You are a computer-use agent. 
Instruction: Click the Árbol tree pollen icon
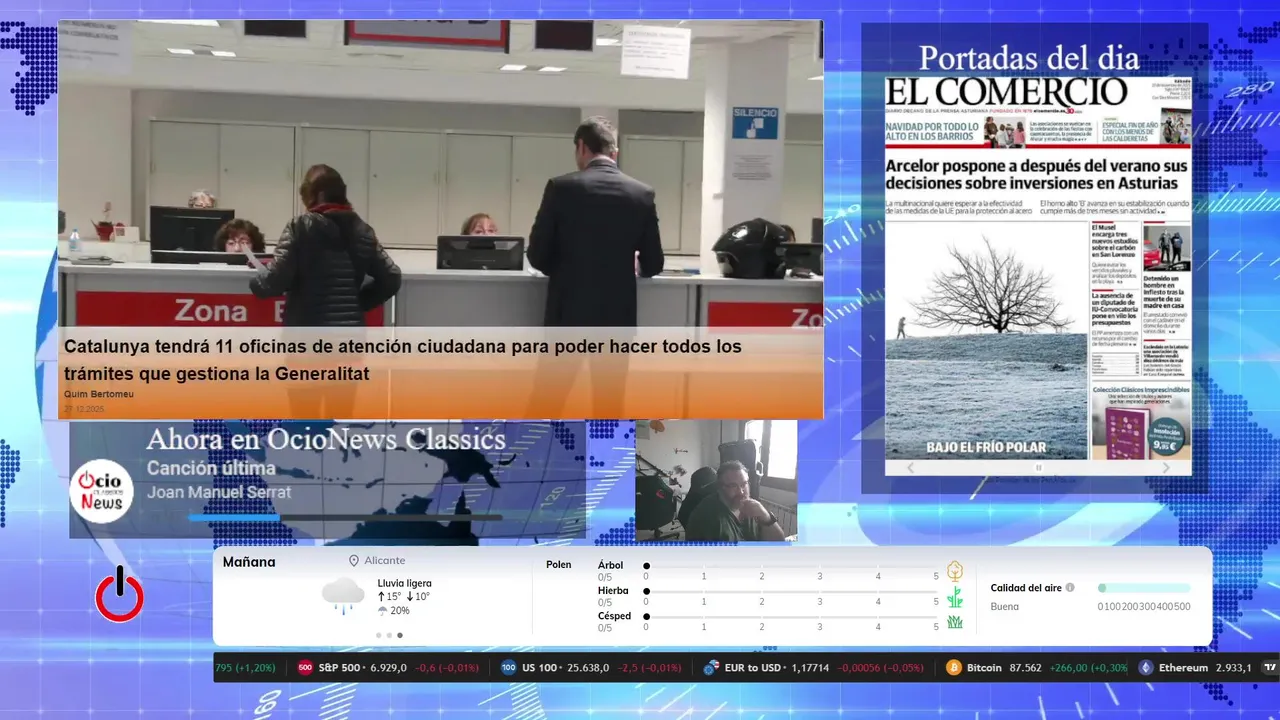[x=955, y=571]
